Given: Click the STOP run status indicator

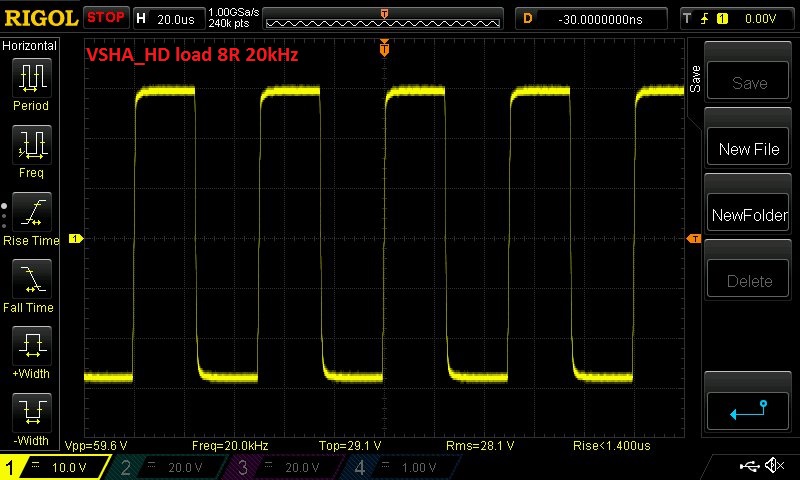Looking at the screenshot, I should [x=106, y=17].
